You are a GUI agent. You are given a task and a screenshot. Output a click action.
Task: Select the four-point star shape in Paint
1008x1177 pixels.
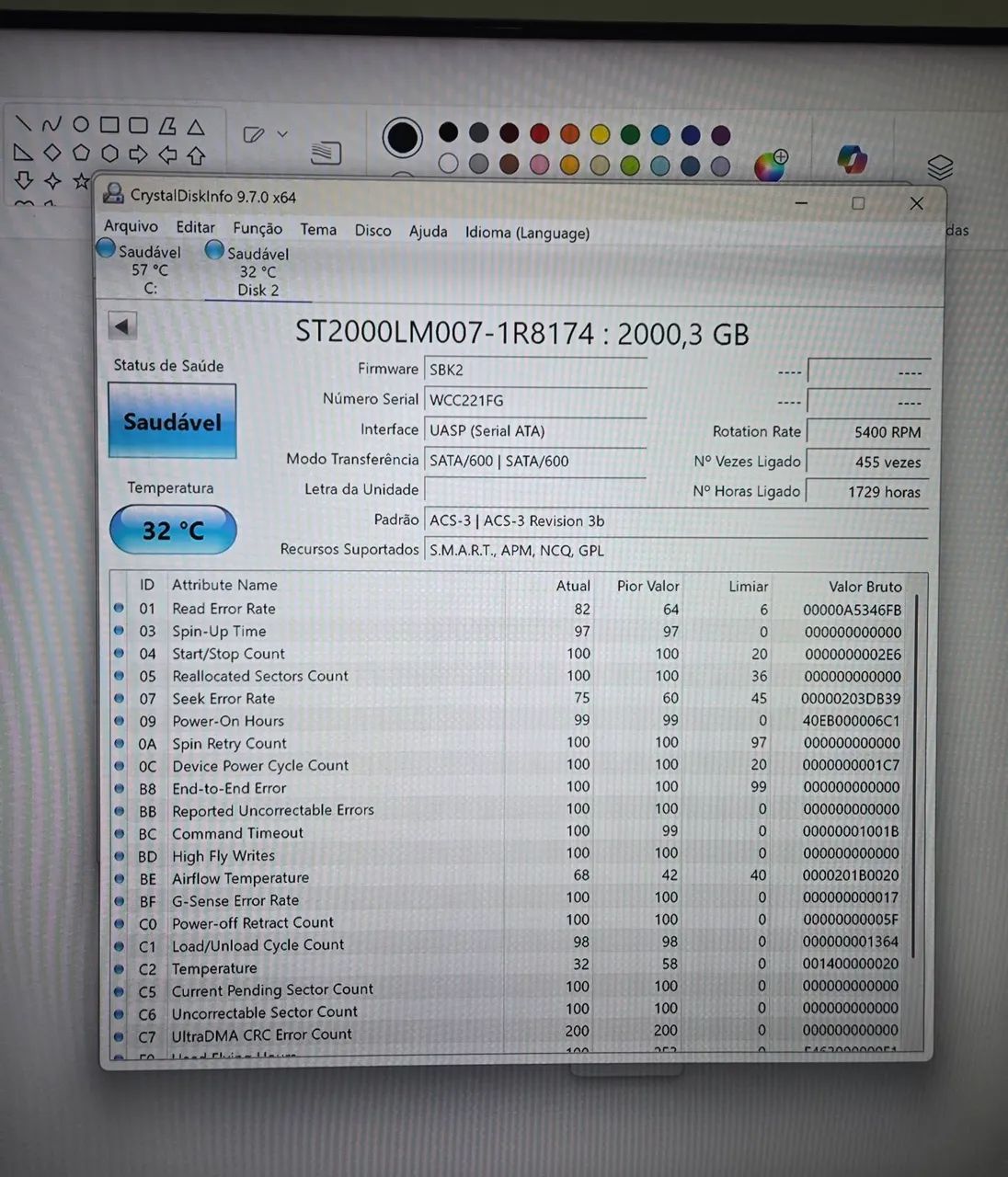(52, 180)
